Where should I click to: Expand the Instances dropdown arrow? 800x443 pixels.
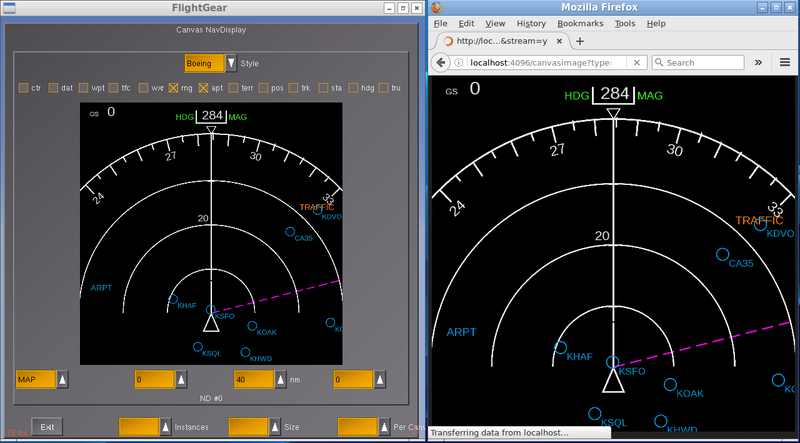tap(165, 427)
